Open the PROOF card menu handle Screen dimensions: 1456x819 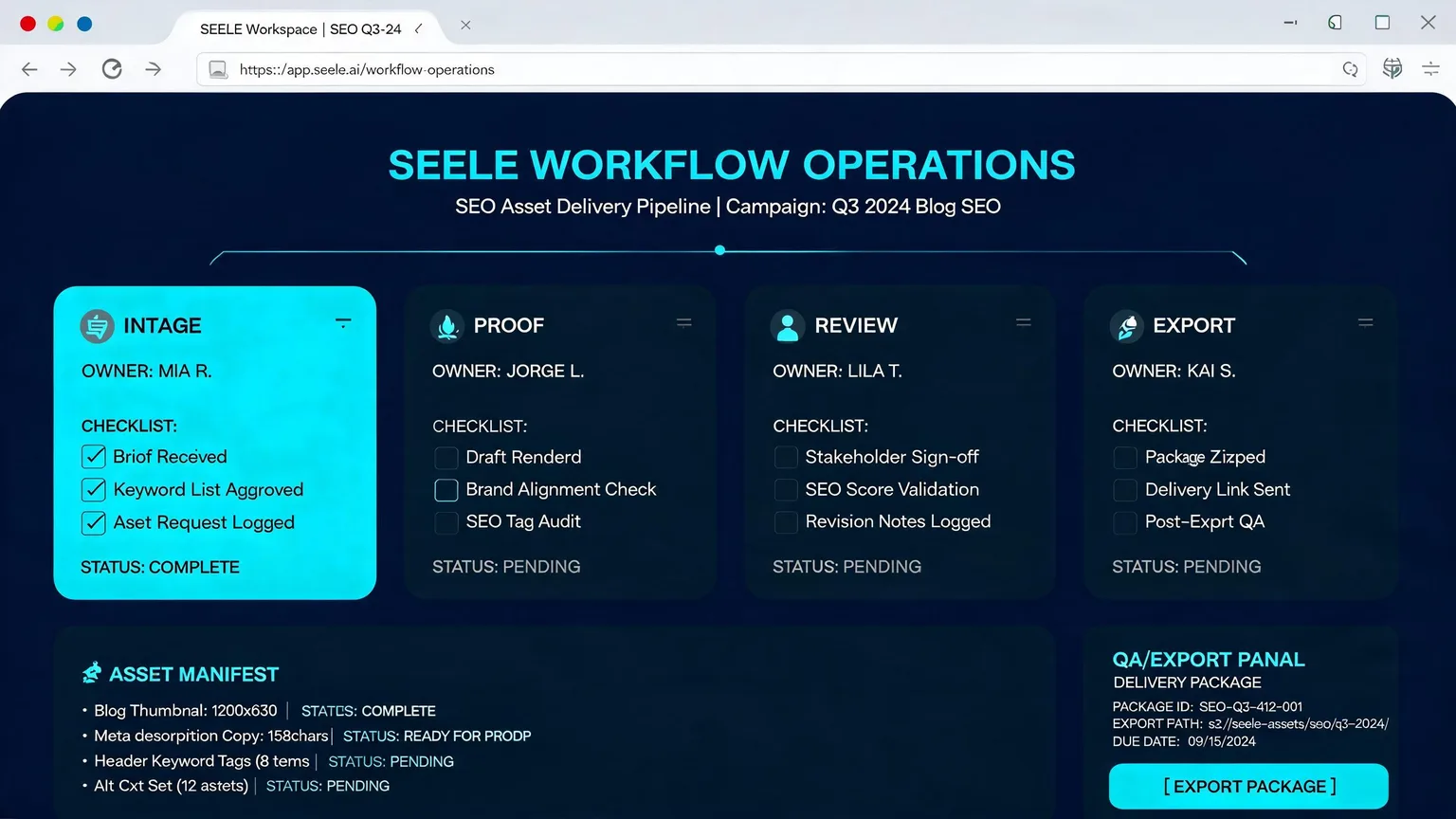683,322
